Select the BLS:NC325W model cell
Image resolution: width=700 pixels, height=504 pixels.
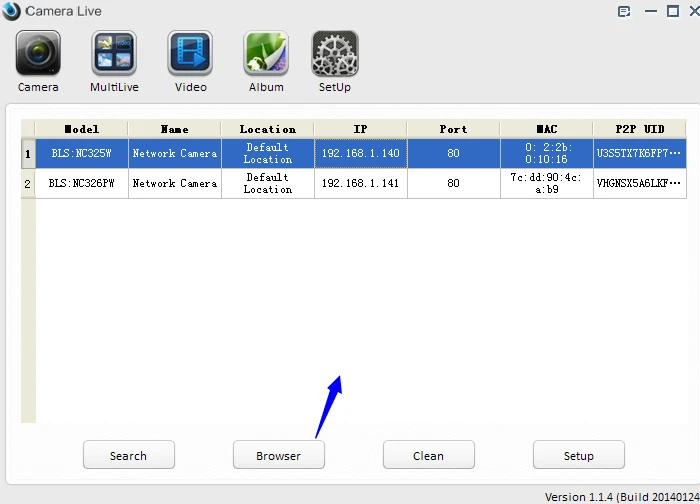(82, 153)
